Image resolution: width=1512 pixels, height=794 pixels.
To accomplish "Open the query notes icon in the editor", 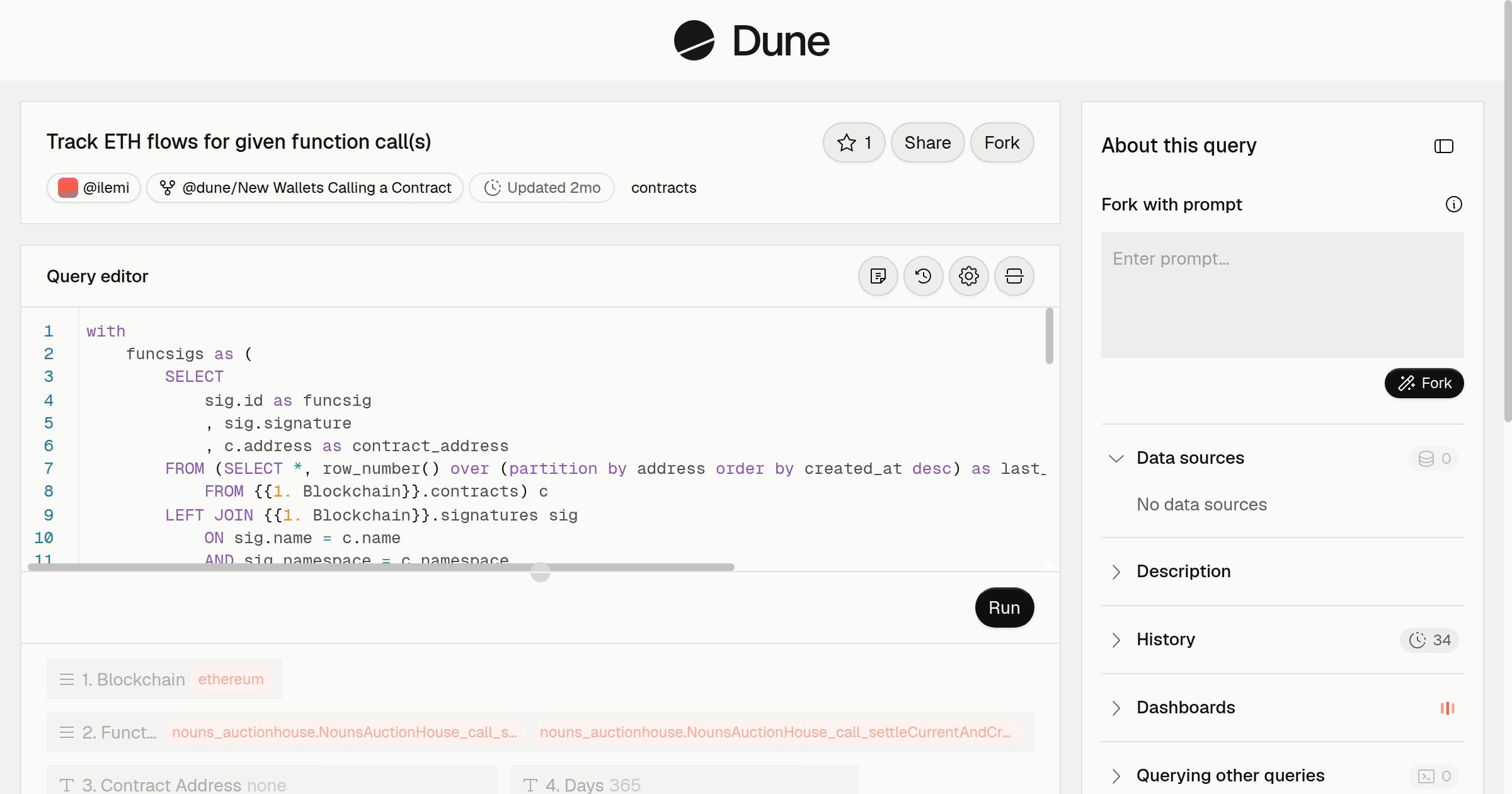I will [878, 276].
